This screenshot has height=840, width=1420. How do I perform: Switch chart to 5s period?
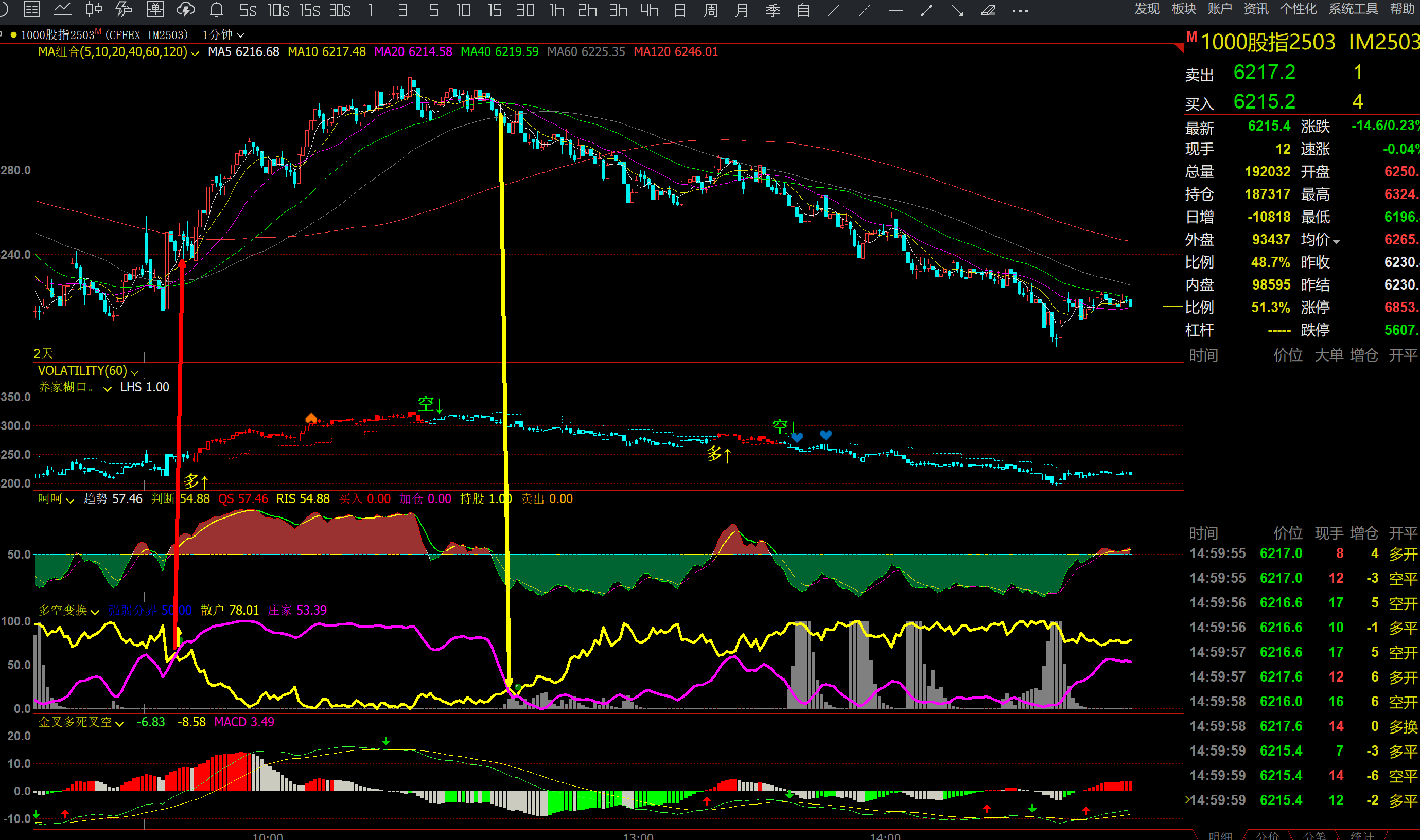tap(248, 10)
